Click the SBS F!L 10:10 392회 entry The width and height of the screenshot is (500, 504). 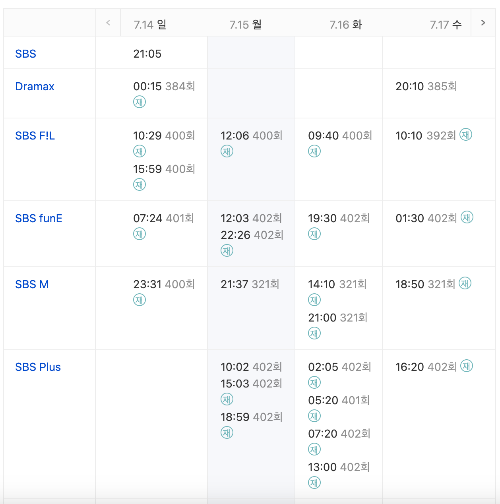[426, 136]
